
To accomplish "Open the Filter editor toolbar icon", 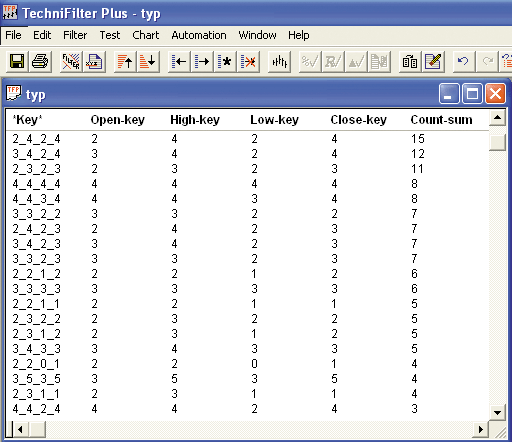I will click(71, 62).
